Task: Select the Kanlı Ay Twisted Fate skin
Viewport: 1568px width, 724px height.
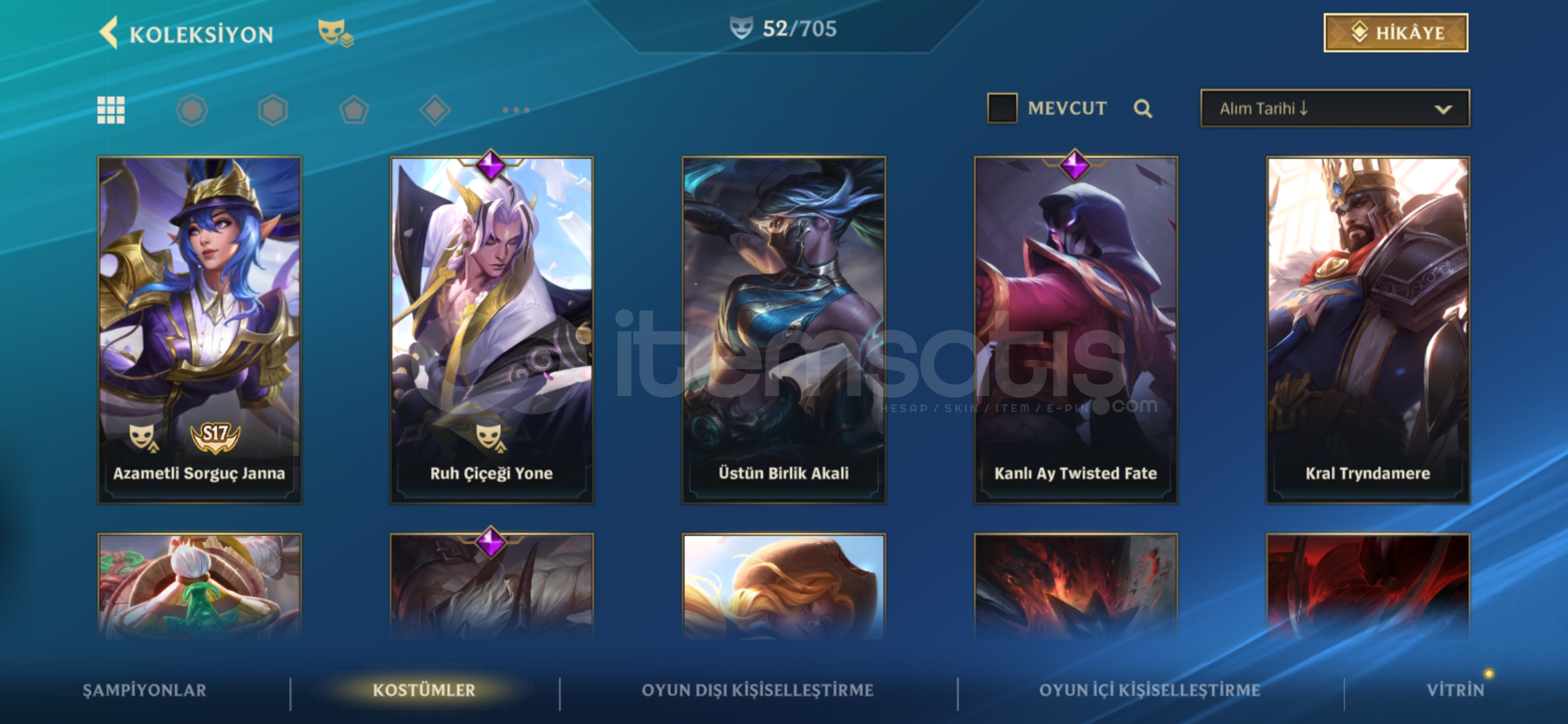Action: click(1076, 330)
